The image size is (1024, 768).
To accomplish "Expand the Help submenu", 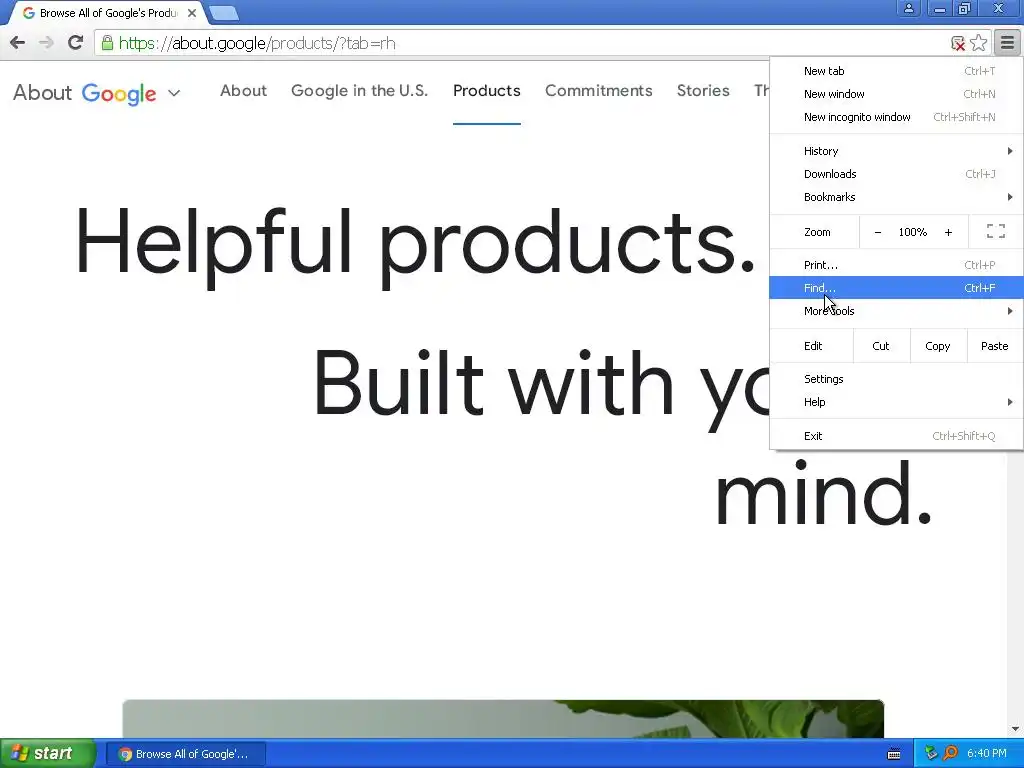I will click(896, 402).
